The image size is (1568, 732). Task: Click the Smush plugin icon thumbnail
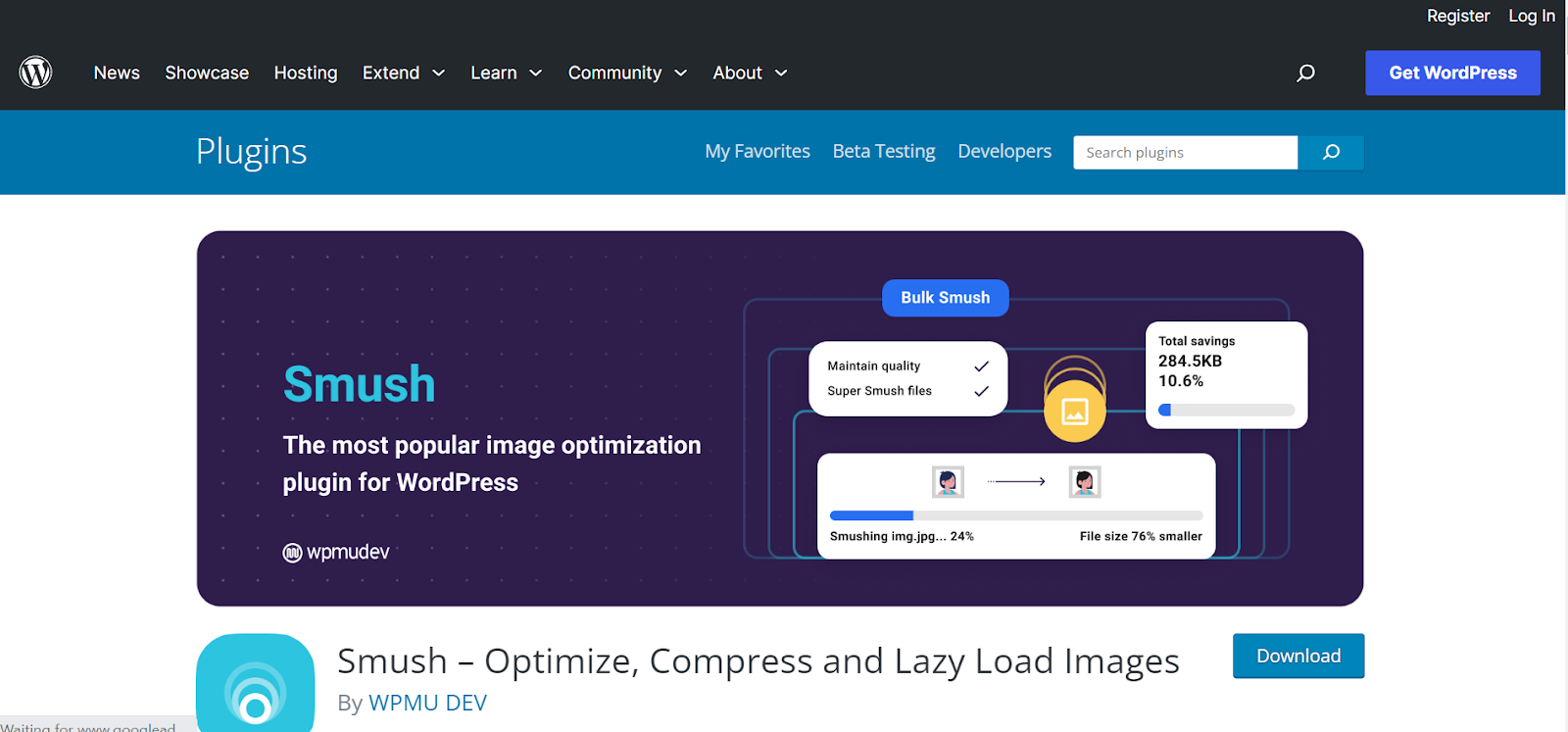255,683
